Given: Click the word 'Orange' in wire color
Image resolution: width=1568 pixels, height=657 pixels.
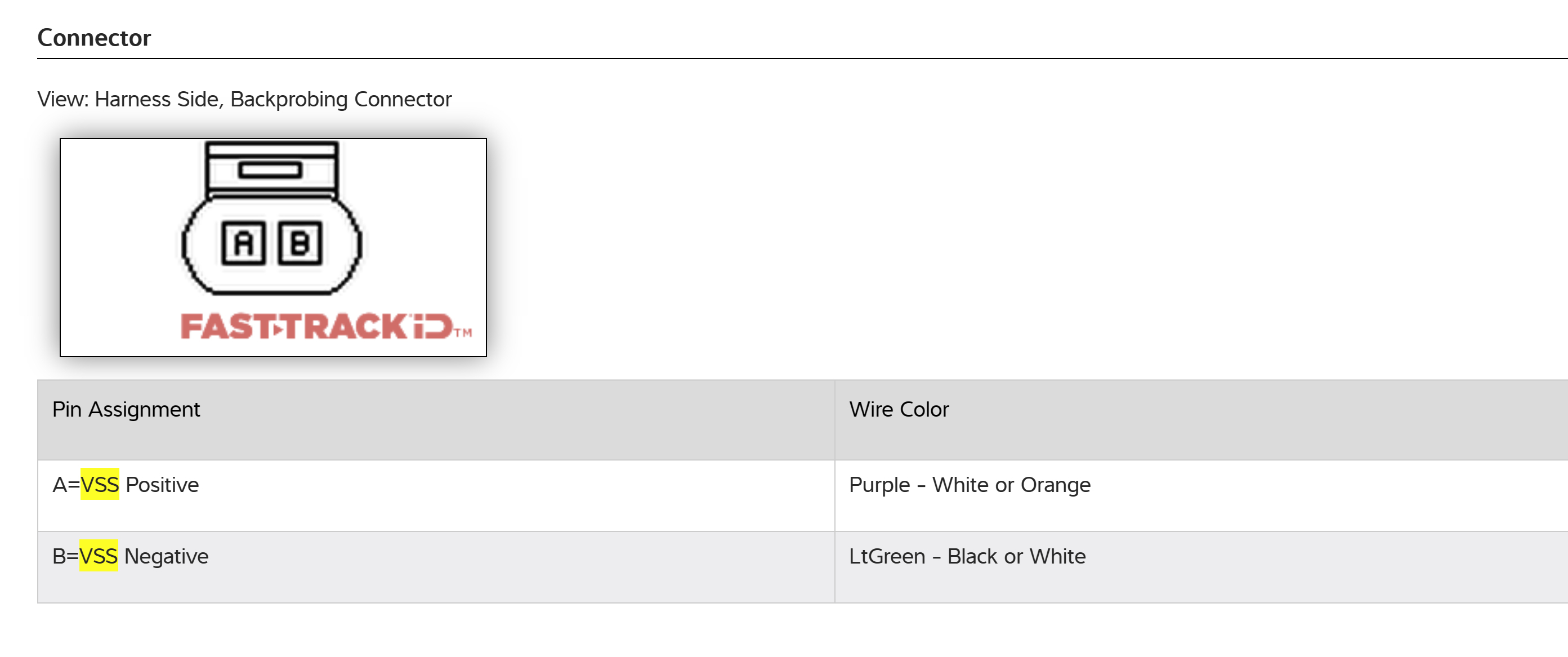Looking at the screenshot, I should (x=1056, y=485).
